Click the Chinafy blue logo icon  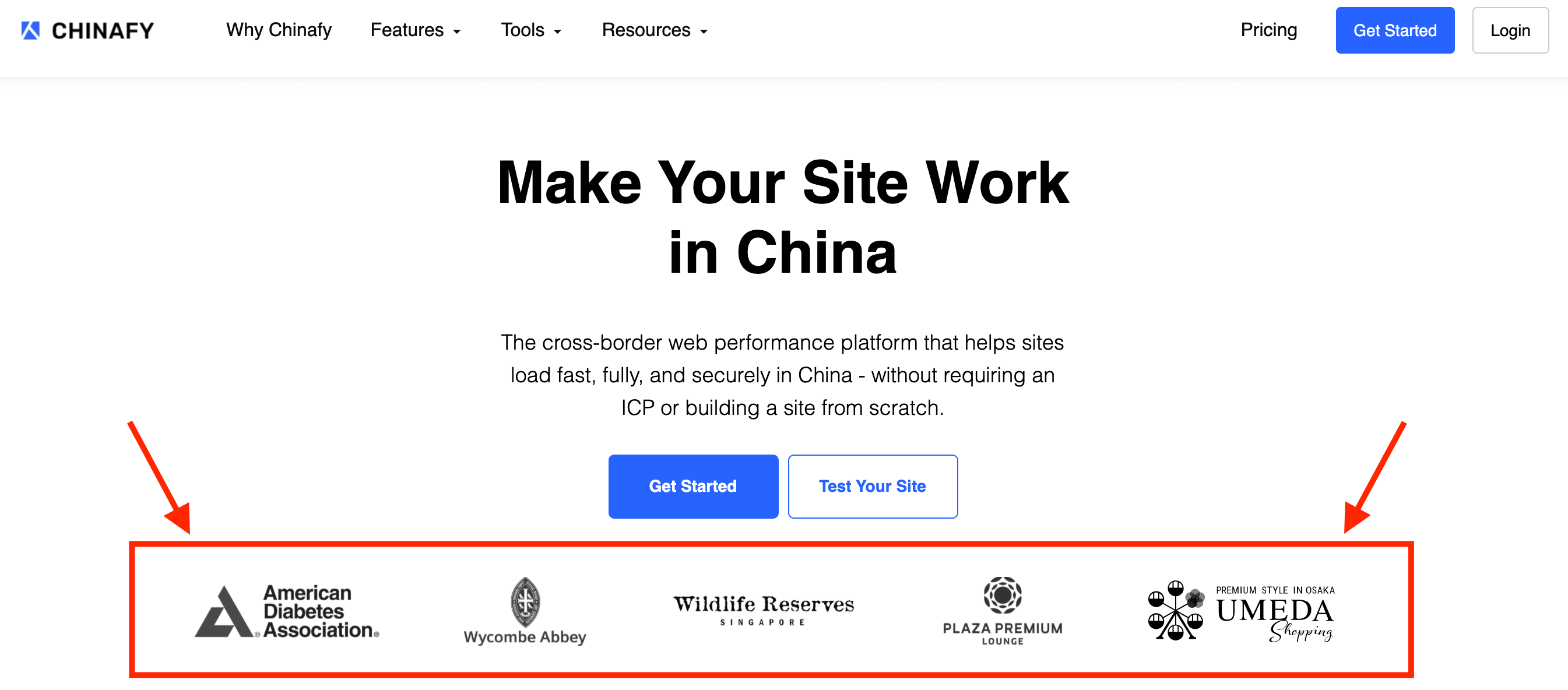(x=30, y=30)
